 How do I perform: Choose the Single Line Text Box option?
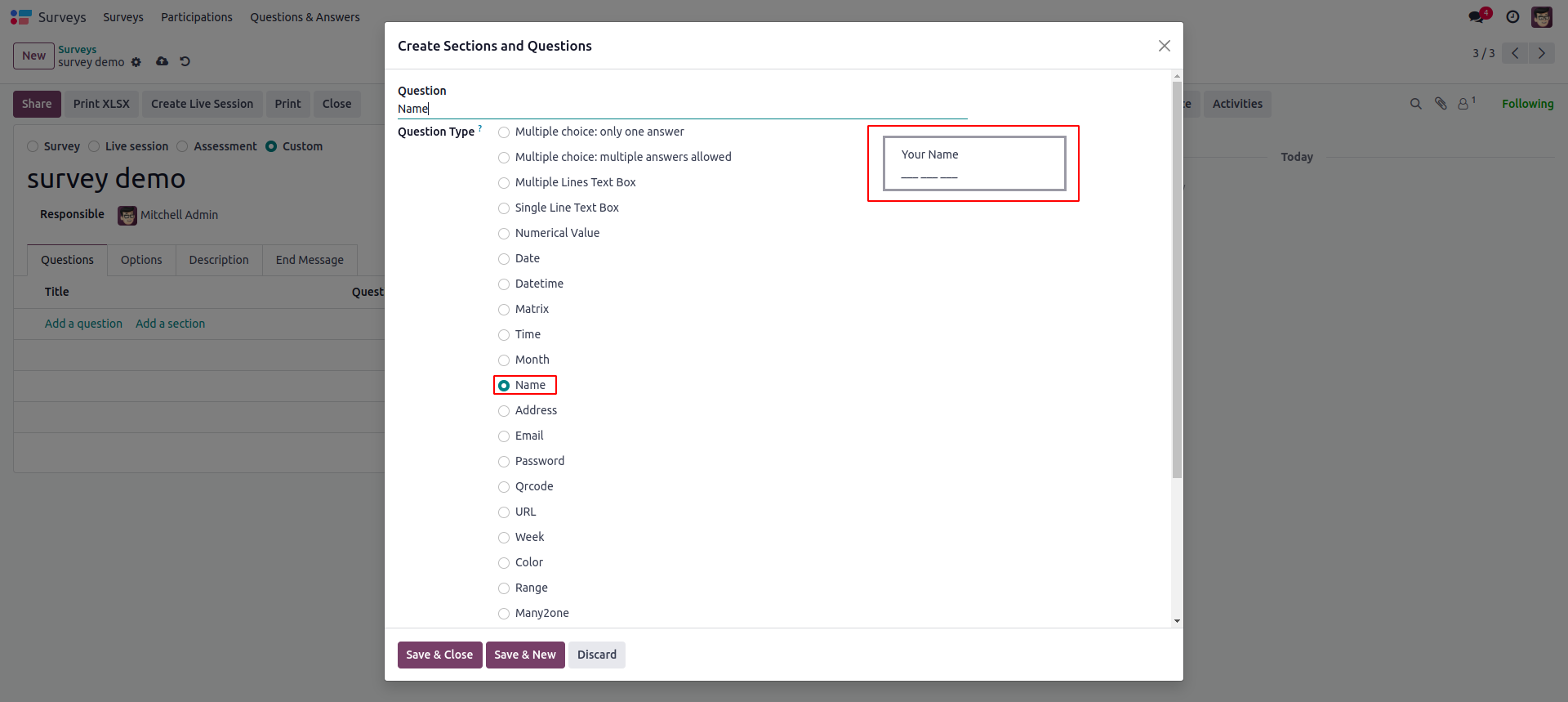(504, 208)
